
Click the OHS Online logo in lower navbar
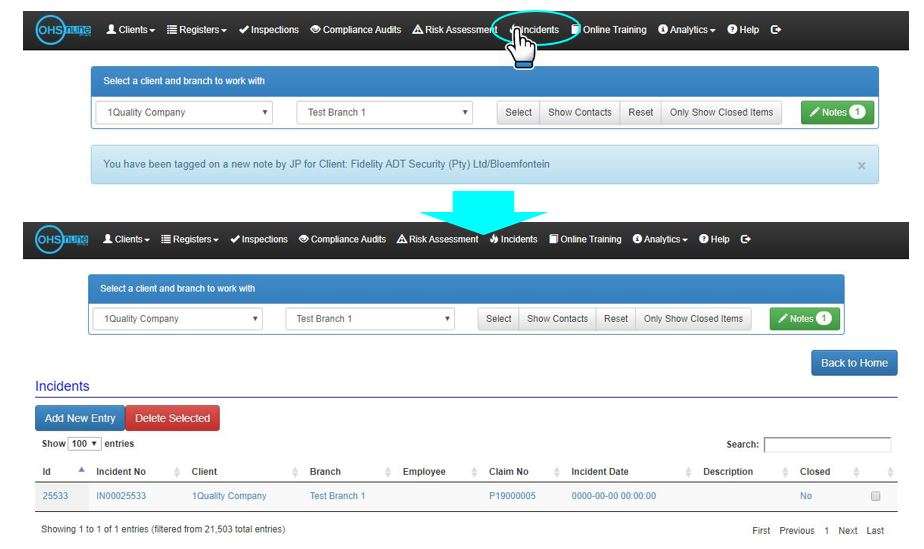coord(62,239)
